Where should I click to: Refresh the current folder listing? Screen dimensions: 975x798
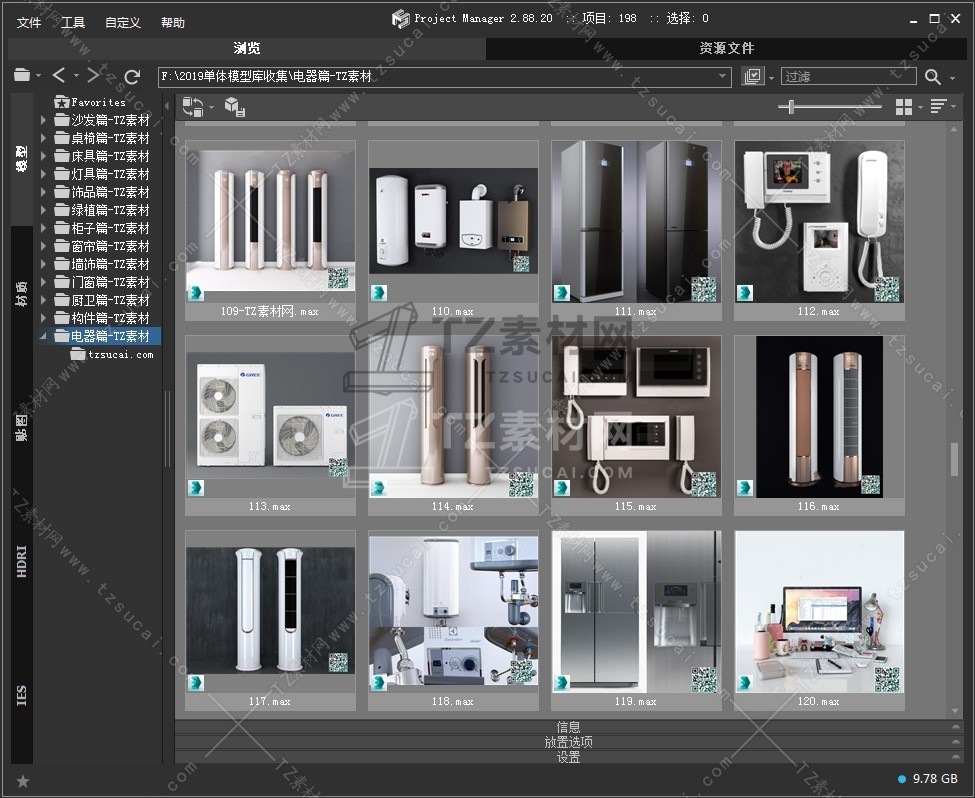[132, 76]
